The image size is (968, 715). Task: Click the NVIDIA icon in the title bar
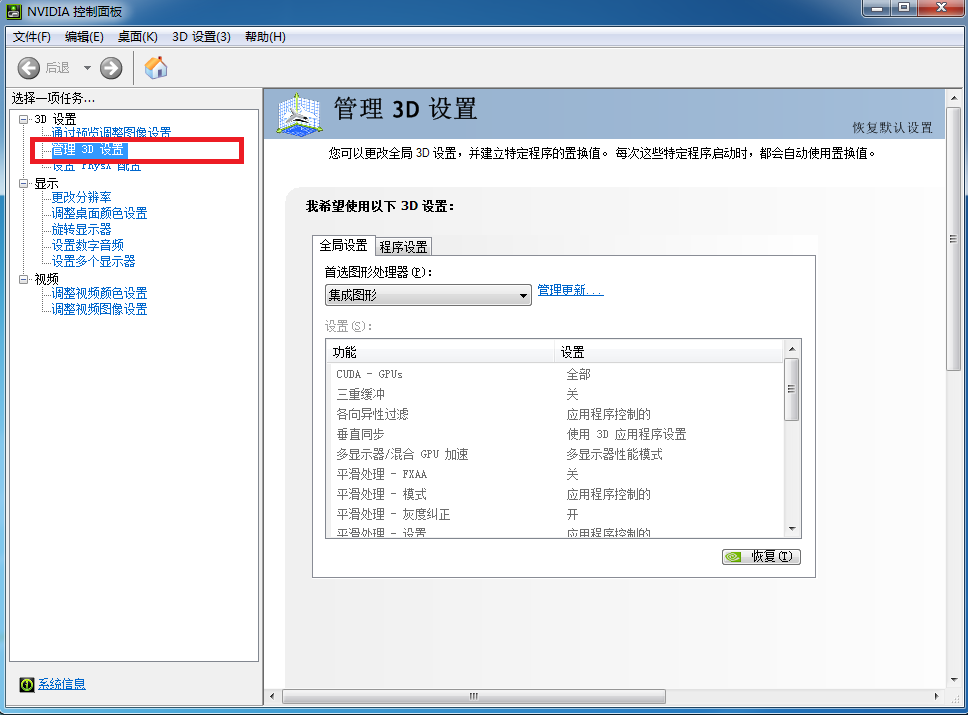click(14, 11)
